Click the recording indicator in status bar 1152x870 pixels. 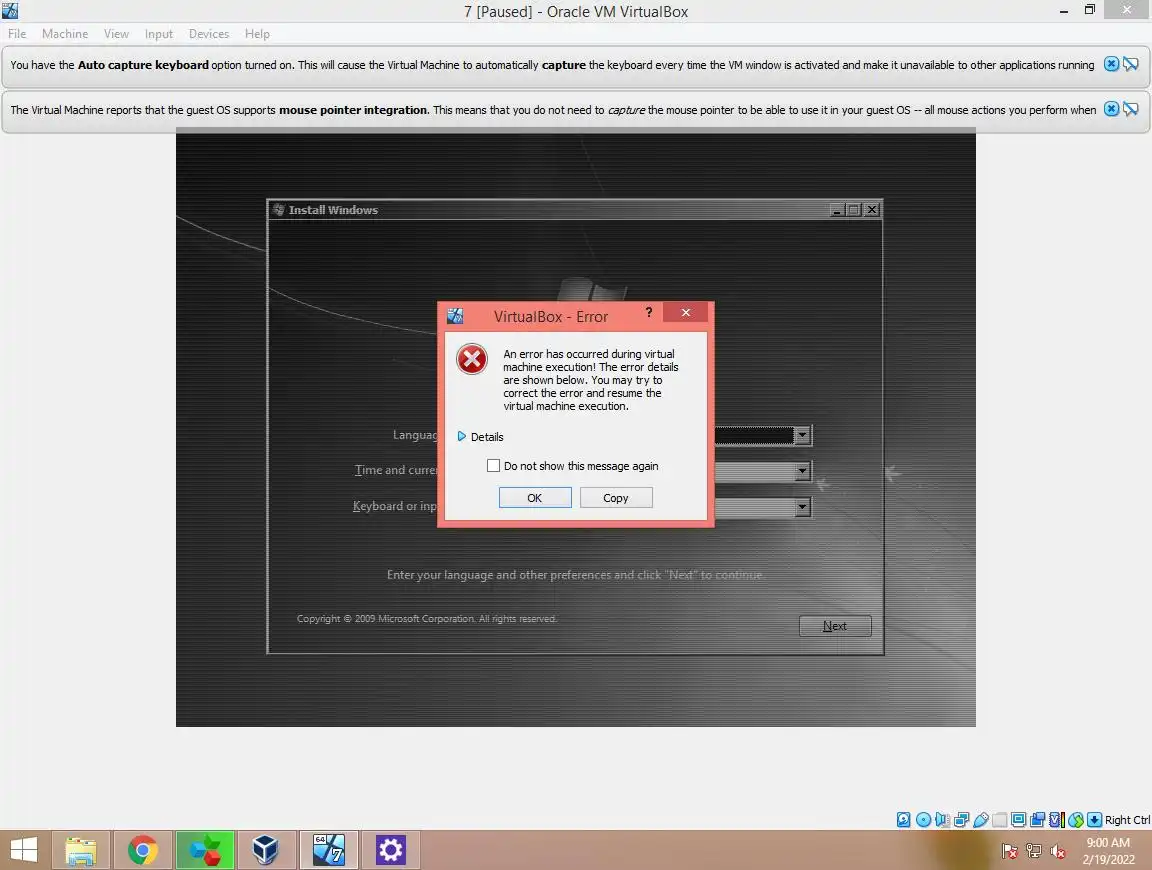coord(1037,820)
